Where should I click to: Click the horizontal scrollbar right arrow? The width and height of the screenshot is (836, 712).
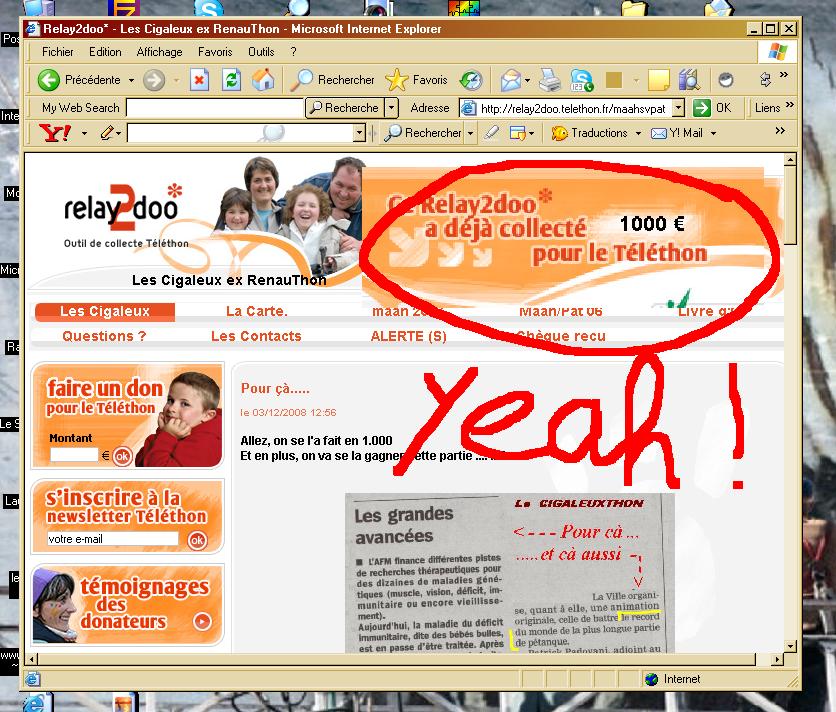pos(778,660)
